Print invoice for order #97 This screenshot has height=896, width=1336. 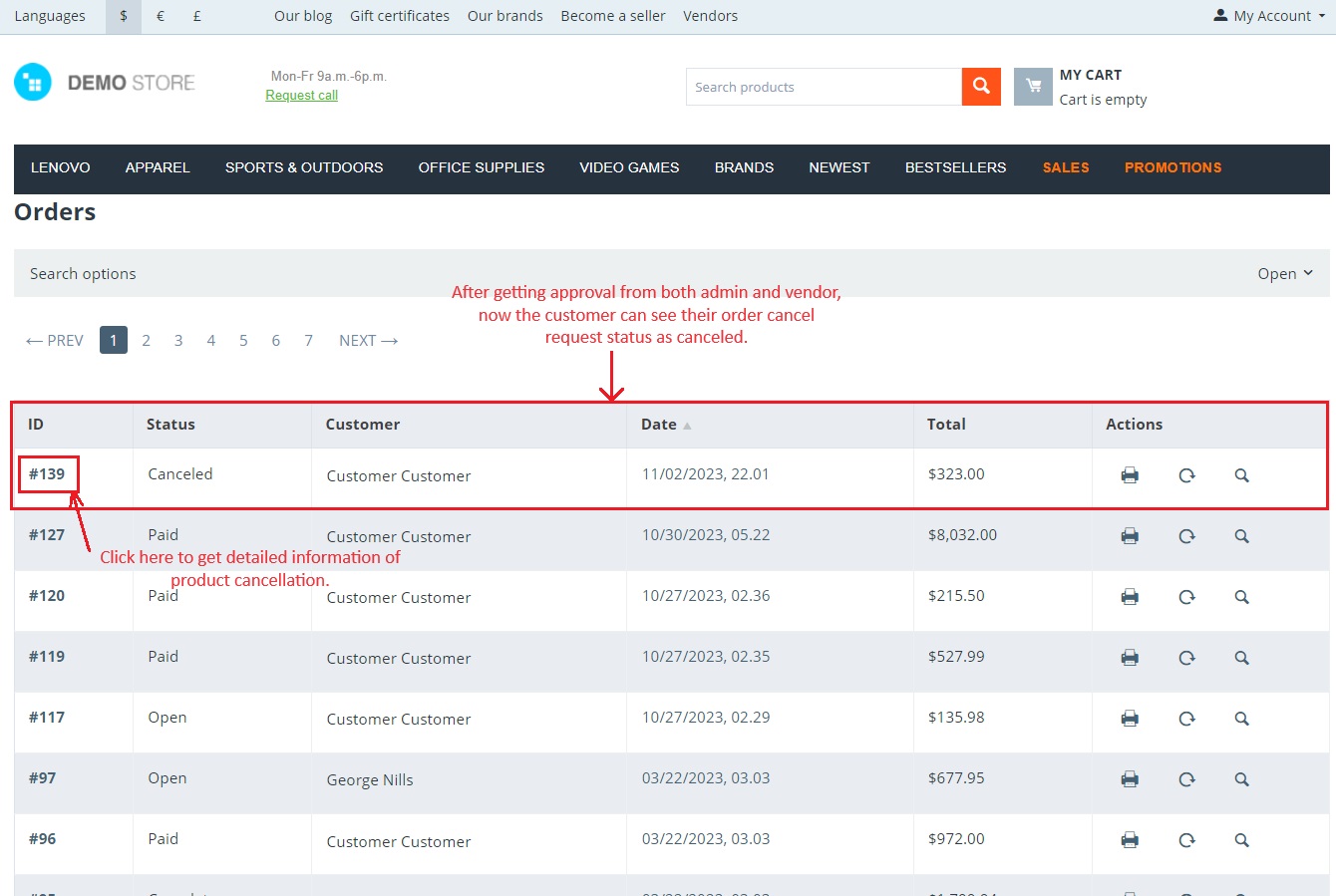(1130, 779)
